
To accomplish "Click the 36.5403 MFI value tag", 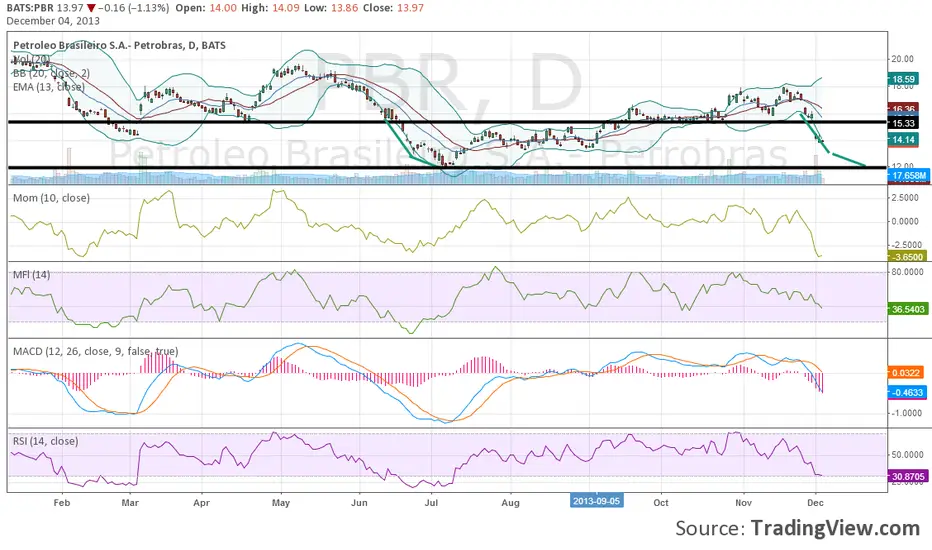I will pos(908,309).
